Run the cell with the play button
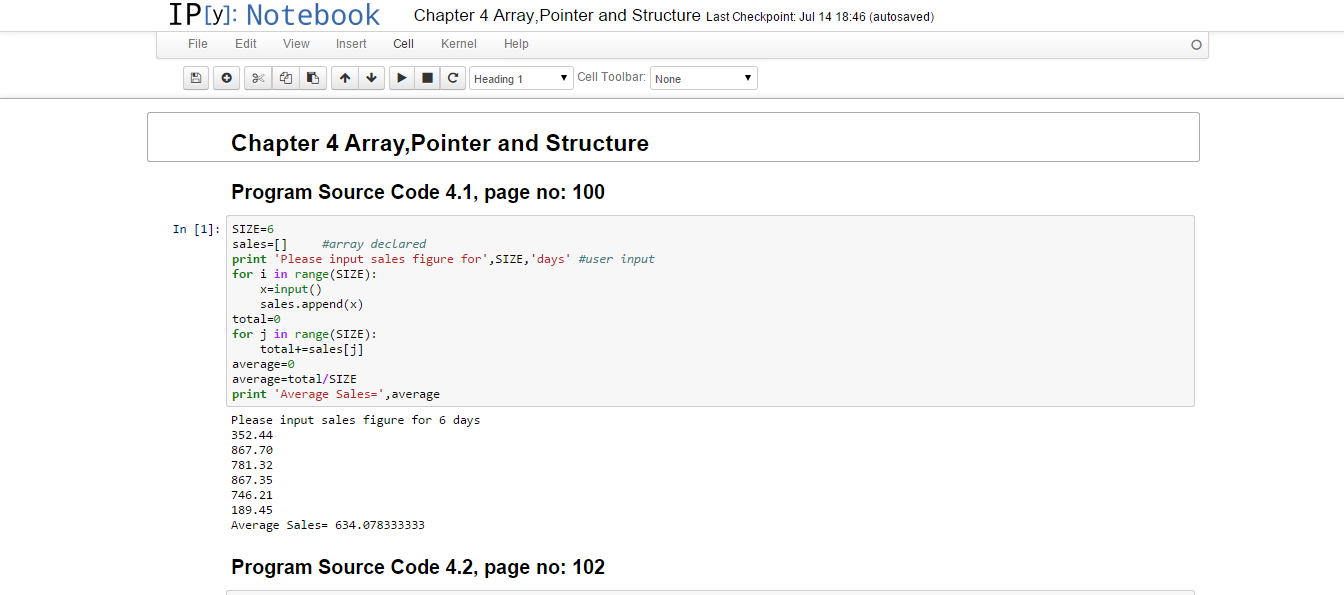The image size is (1344, 595). (401, 78)
